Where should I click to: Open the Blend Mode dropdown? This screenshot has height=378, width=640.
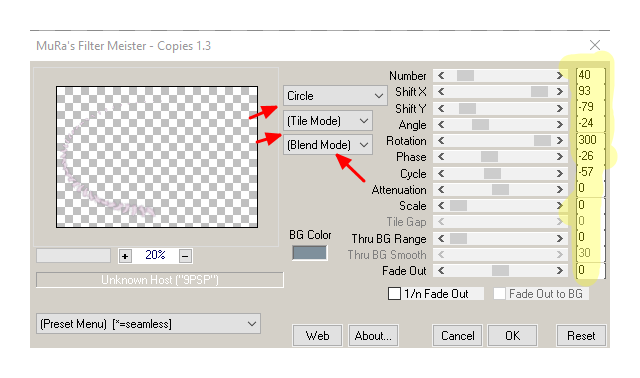click(x=328, y=145)
